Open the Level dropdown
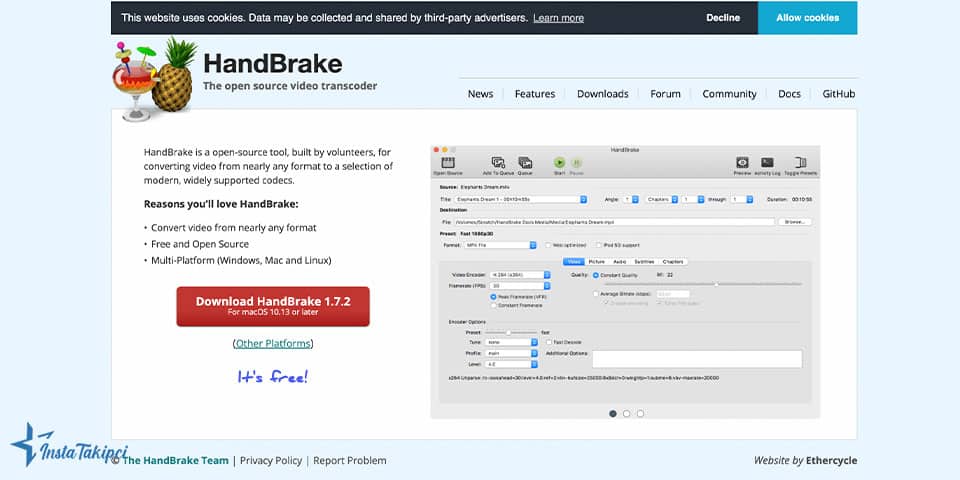The image size is (960, 480). click(511, 364)
